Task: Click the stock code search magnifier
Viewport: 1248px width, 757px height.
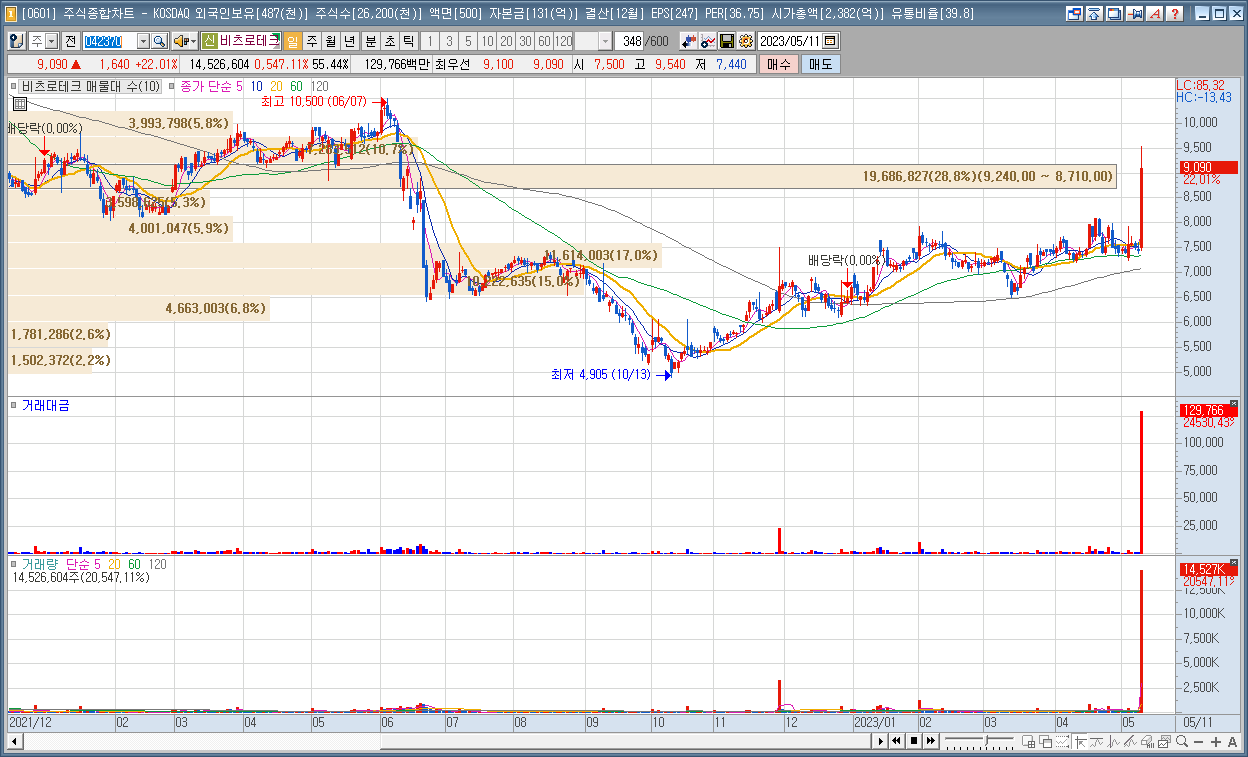Action: [159, 41]
